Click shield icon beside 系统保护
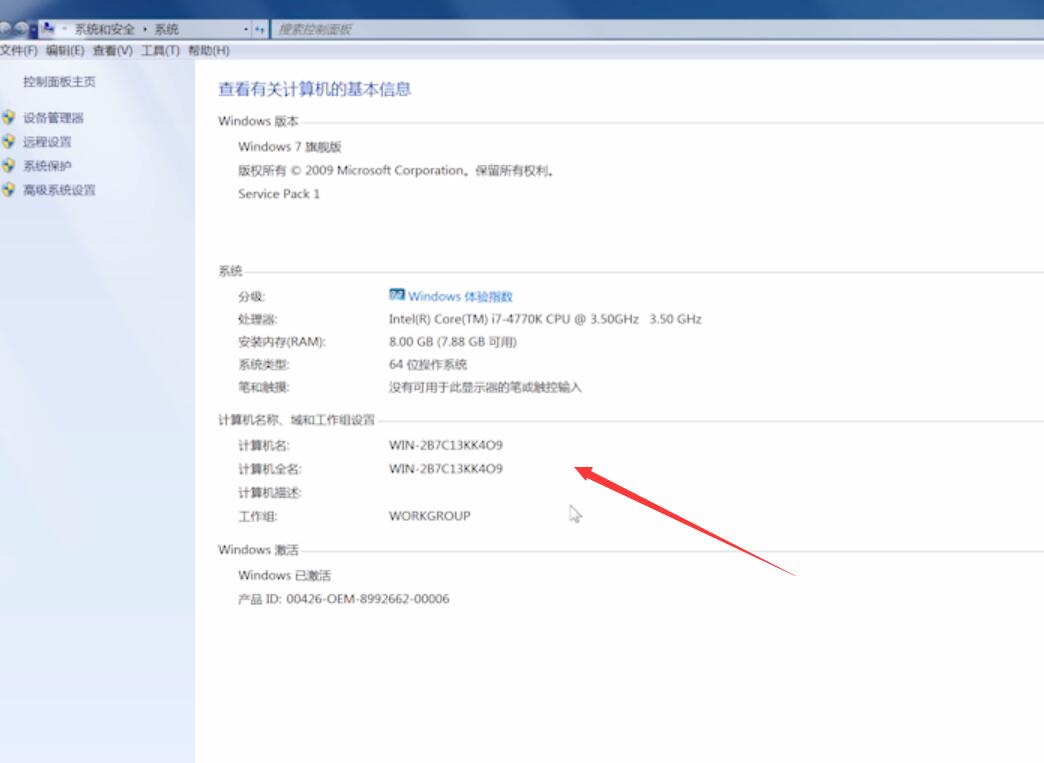Viewport: 1044px width, 763px height. [x=8, y=166]
